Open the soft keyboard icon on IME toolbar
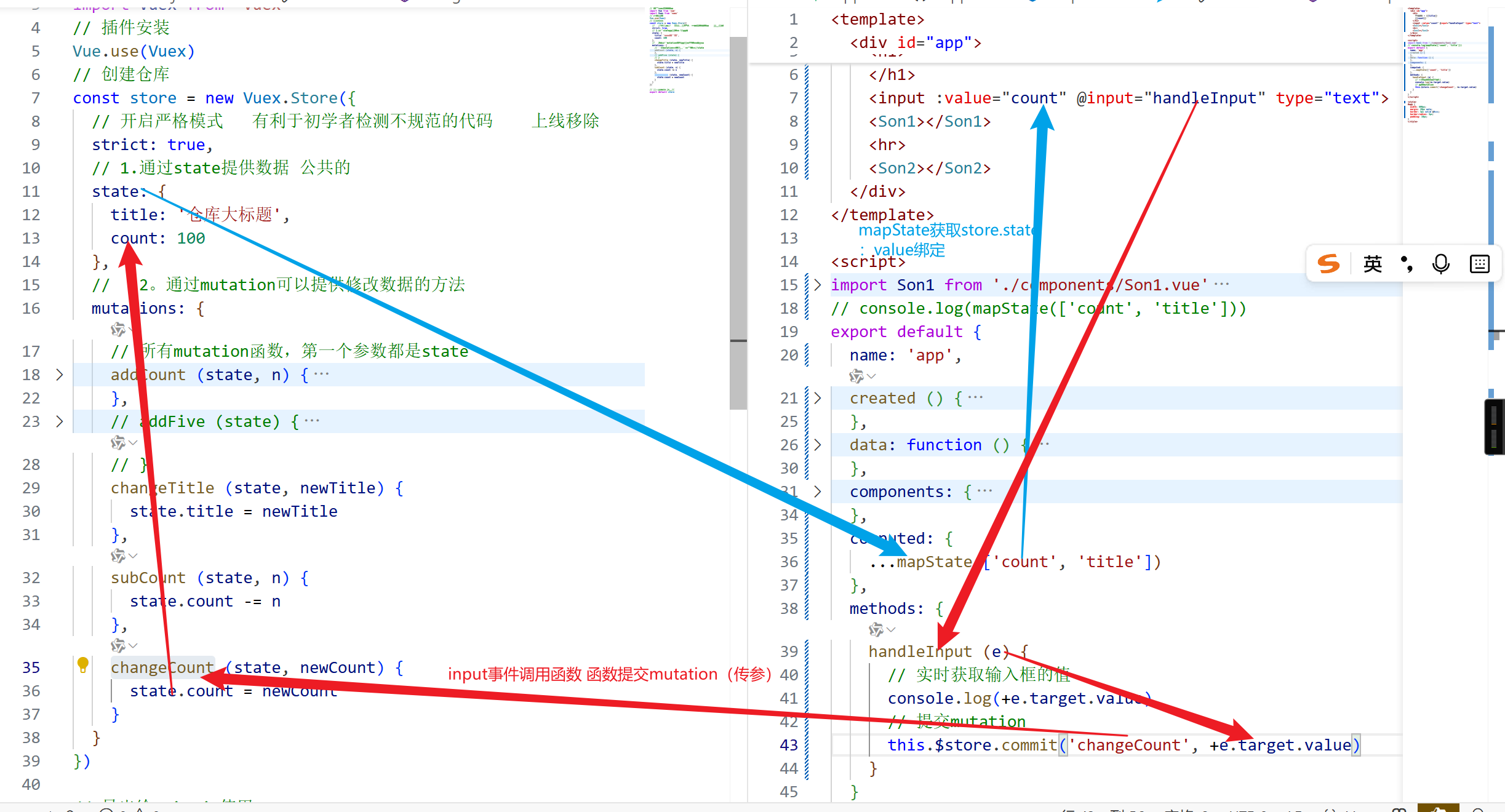 (x=1479, y=264)
